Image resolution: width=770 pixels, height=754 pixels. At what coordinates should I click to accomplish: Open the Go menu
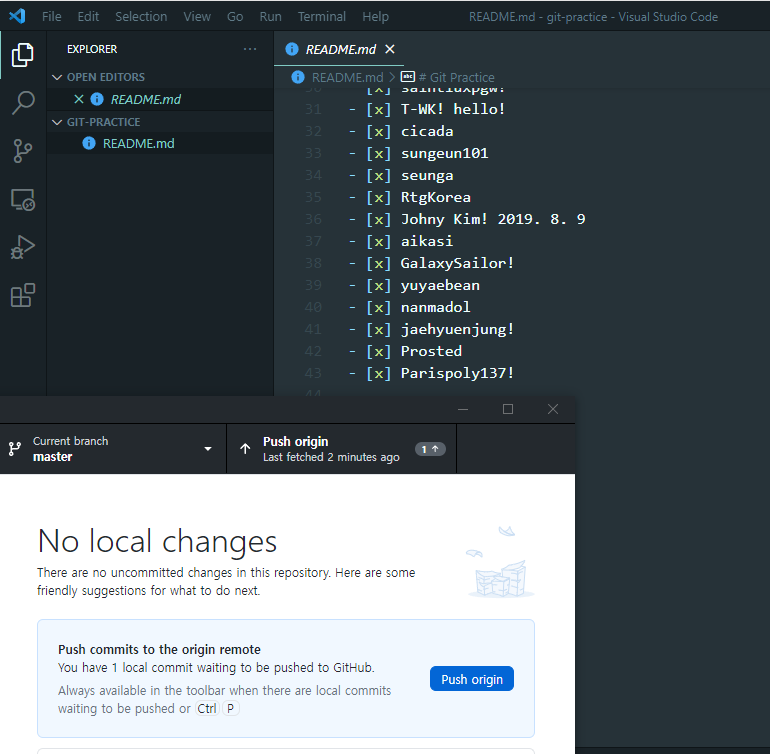pyautogui.click(x=235, y=17)
